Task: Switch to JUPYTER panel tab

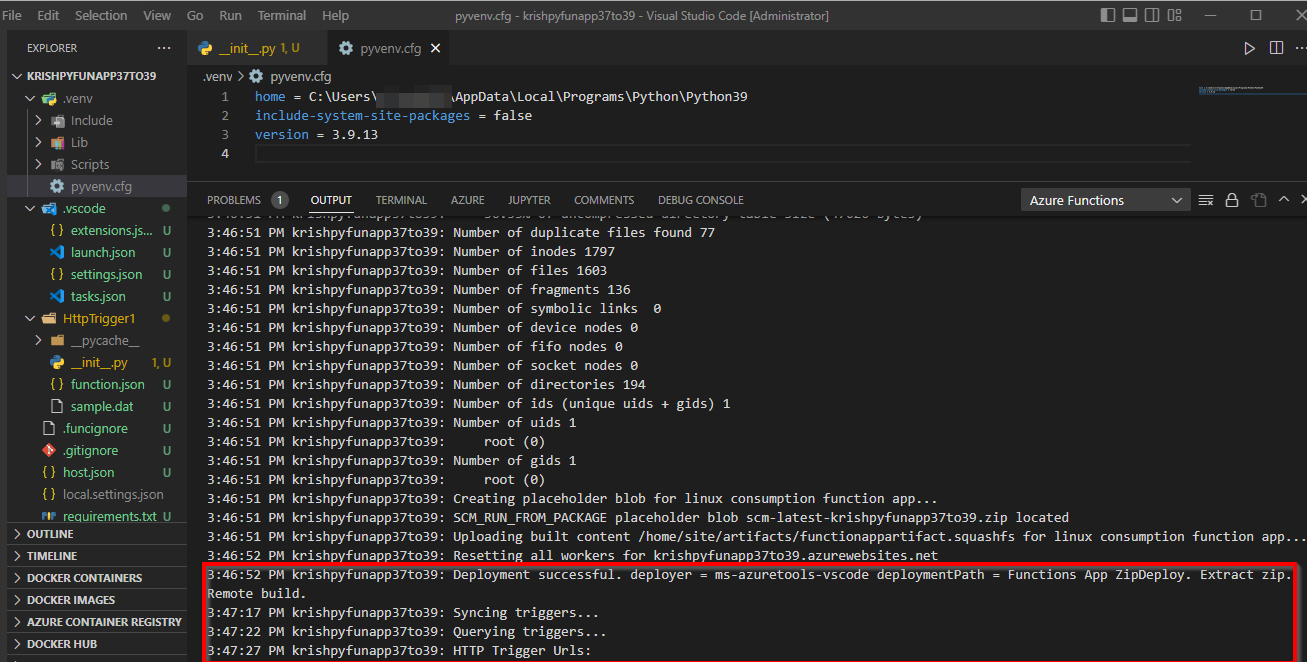Action: tap(529, 200)
